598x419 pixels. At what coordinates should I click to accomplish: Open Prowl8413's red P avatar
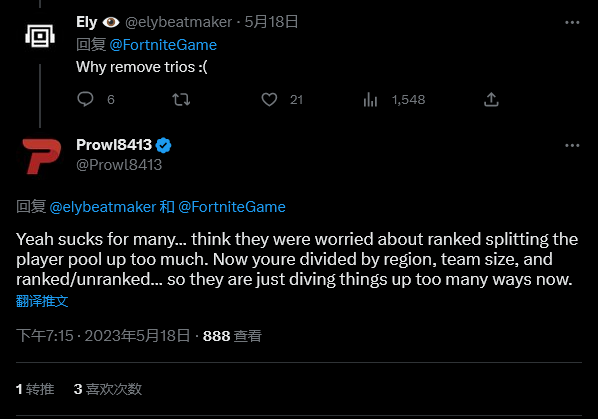tap(41, 156)
